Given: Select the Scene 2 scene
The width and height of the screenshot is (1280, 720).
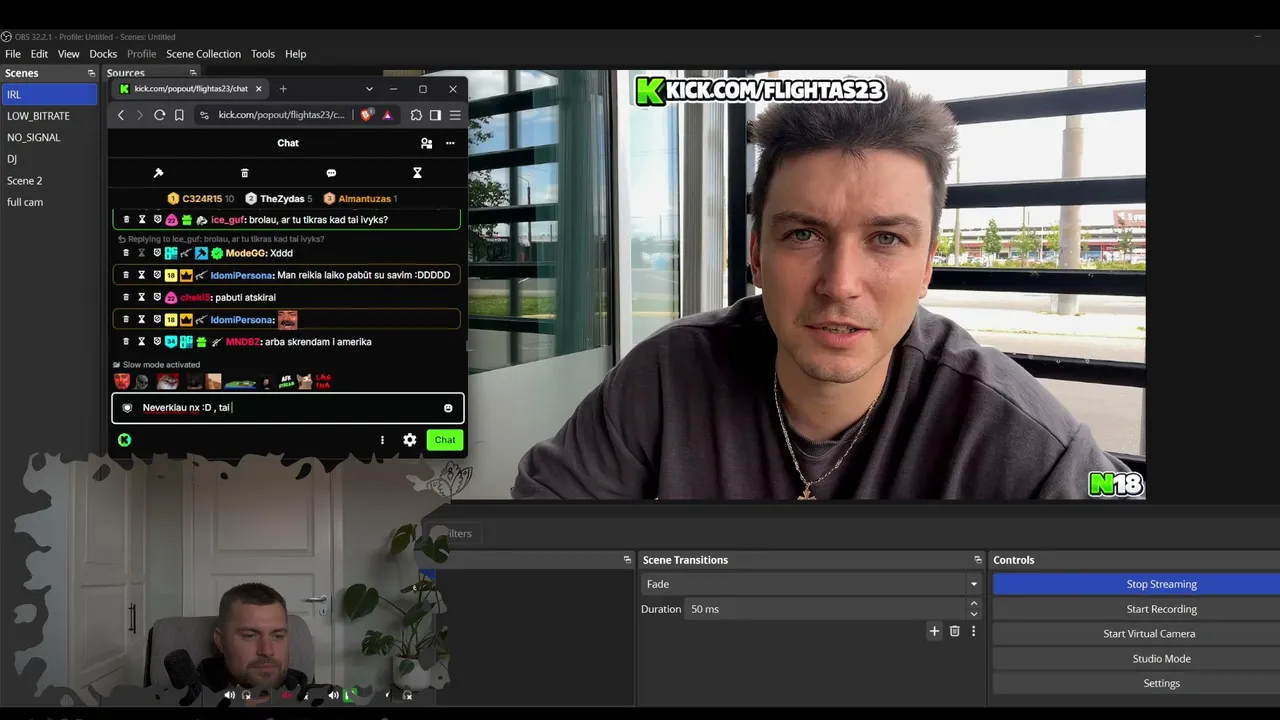Looking at the screenshot, I should (49, 181).
